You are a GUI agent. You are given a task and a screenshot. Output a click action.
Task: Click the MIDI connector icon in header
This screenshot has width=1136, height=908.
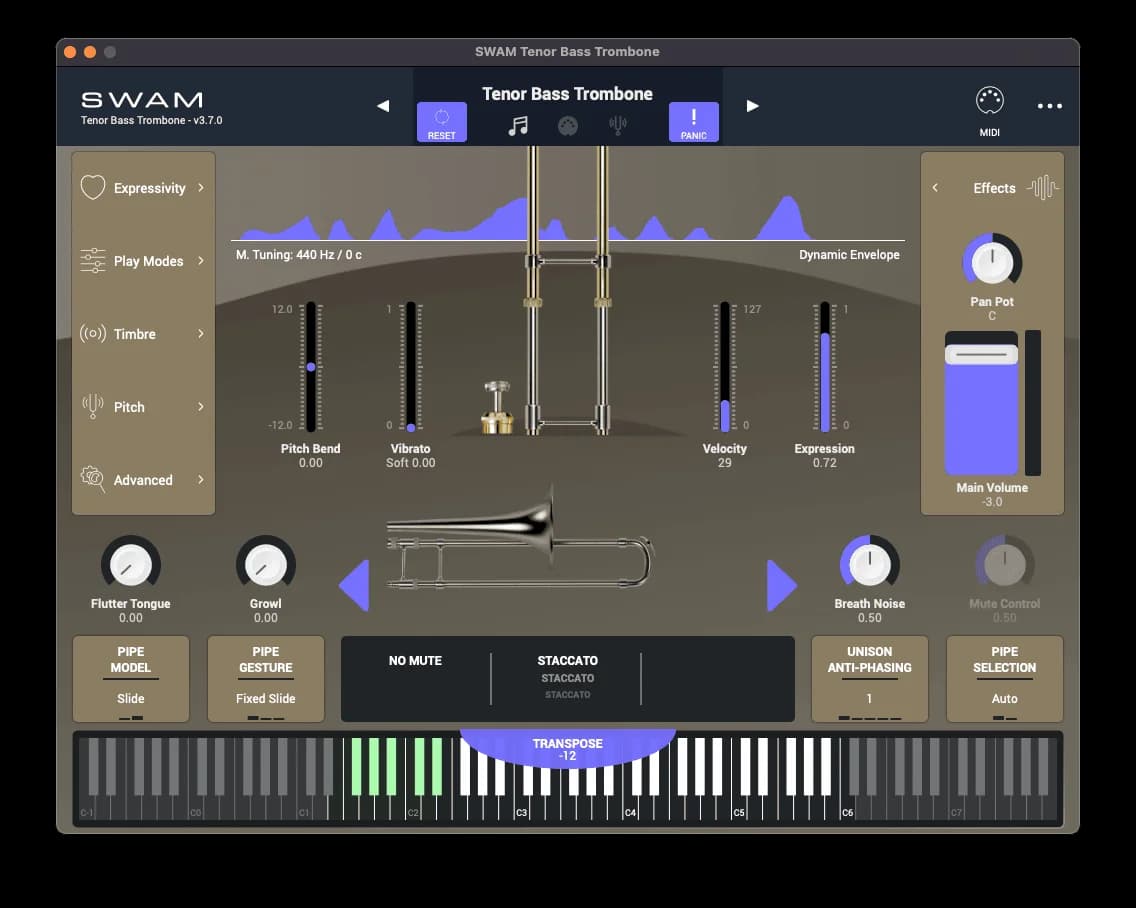click(568, 126)
